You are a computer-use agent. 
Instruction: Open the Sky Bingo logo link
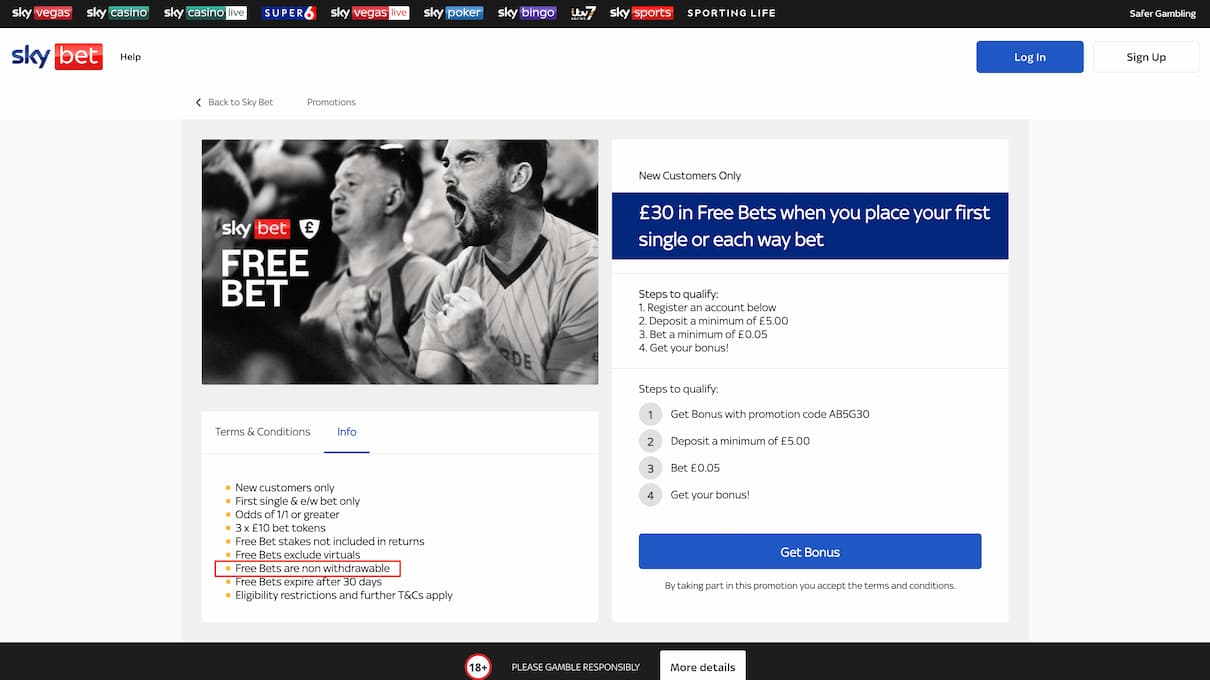tap(527, 13)
